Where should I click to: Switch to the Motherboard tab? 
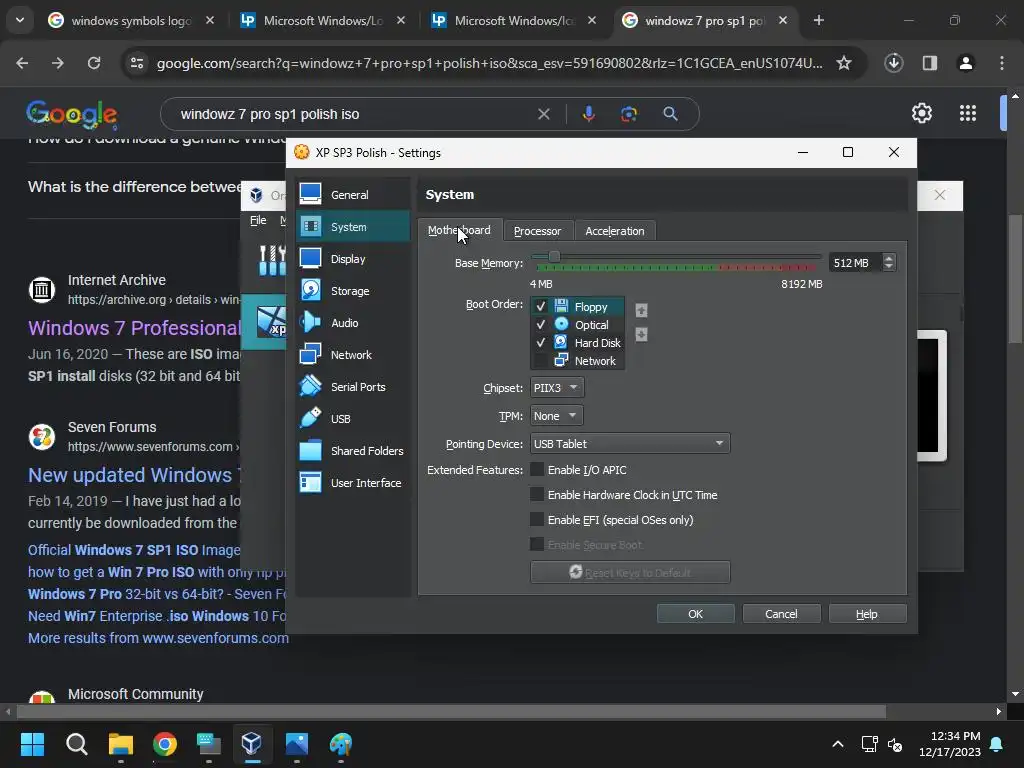(460, 230)
